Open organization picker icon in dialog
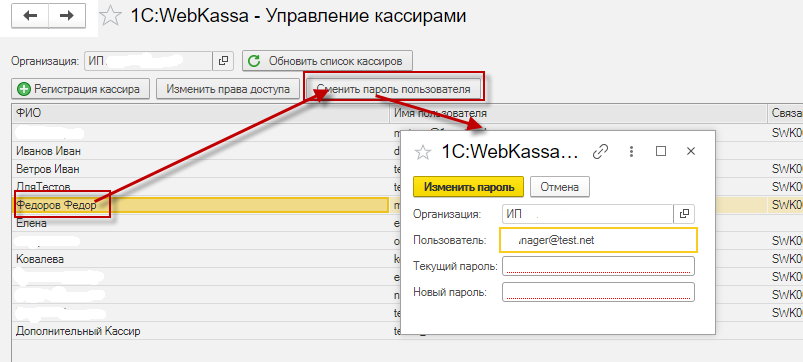This screenshot has height=362, width=803. (x=684, y=214)
